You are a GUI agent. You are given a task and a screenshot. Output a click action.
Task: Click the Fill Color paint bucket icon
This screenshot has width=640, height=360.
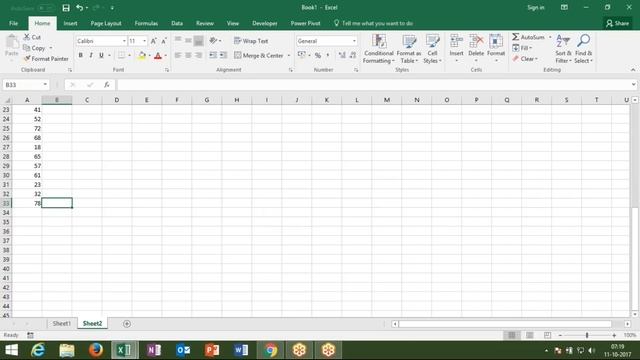coord(142,55)
